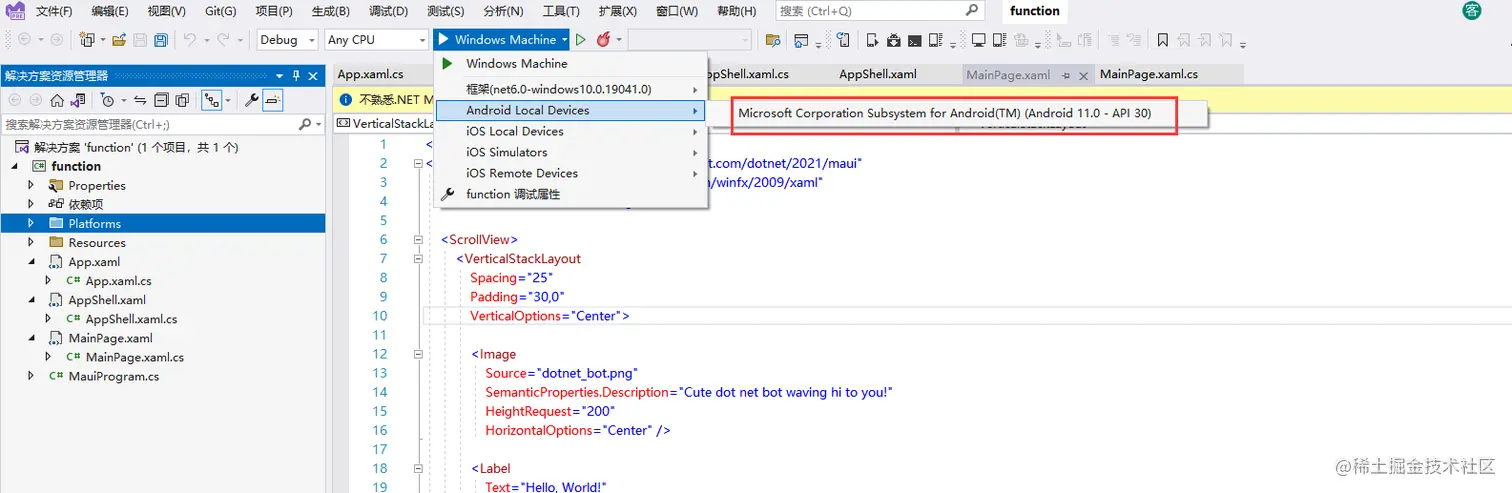This screenshot has height=493, width=1512.
Task: Toggle track active item view button
Action: [211, 100]
